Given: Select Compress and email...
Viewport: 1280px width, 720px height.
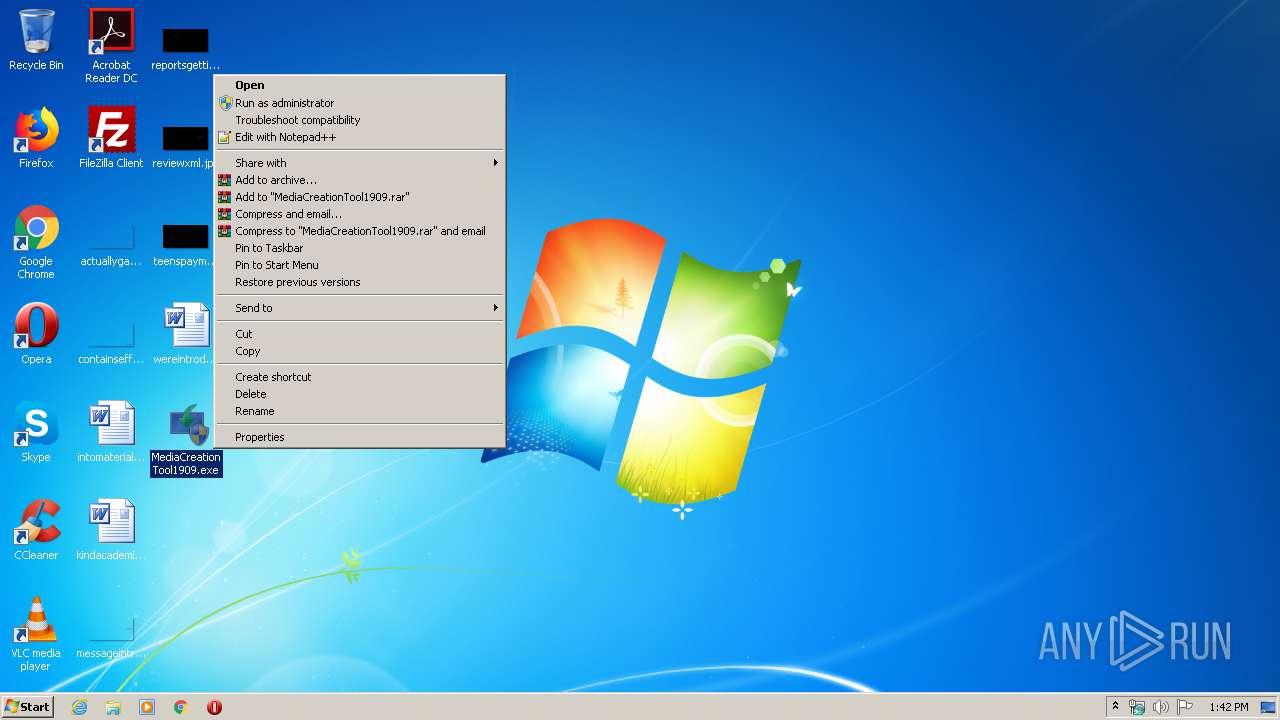Looking at the screenshot, I should (360, 214).
